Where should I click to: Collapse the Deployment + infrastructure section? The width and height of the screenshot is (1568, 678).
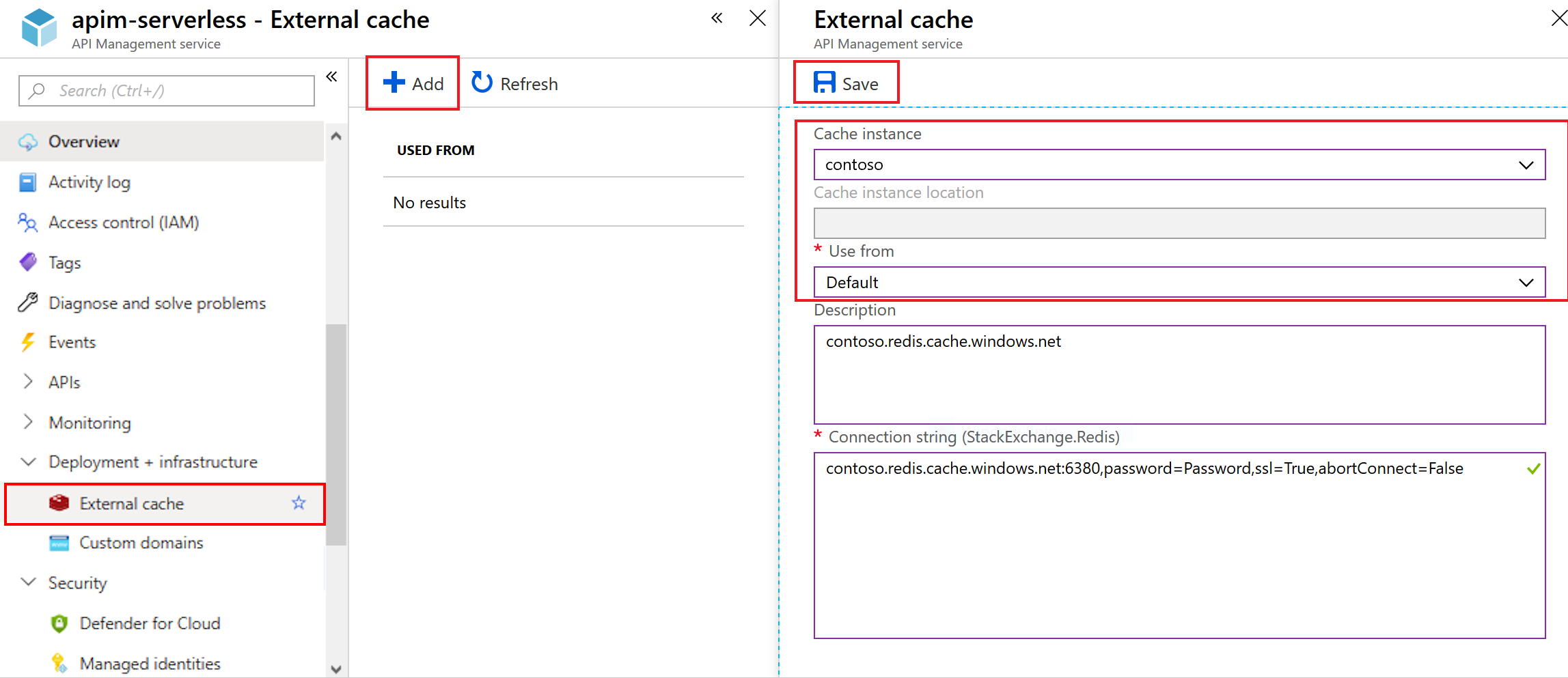point(27,462)
